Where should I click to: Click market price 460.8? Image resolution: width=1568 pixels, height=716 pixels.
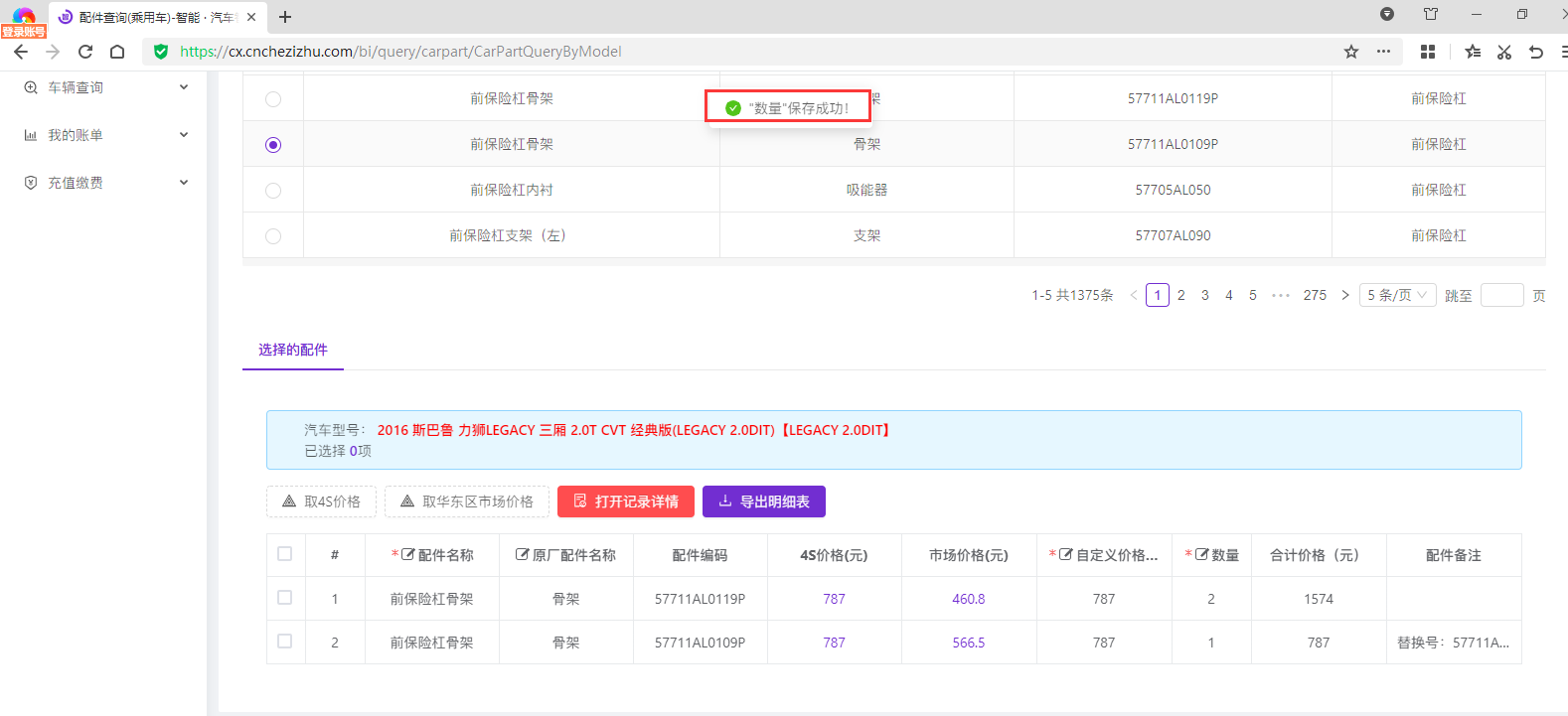tap(969, 599)
